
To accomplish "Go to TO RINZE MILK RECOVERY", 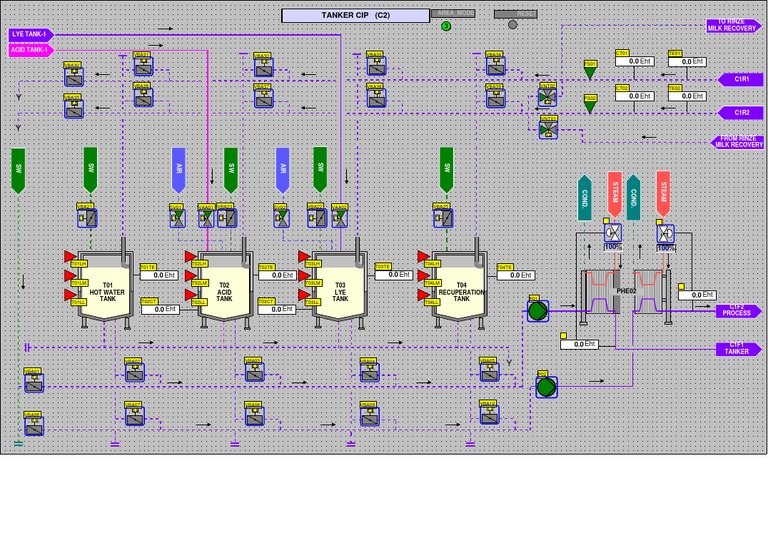I will tap(733, 25).
